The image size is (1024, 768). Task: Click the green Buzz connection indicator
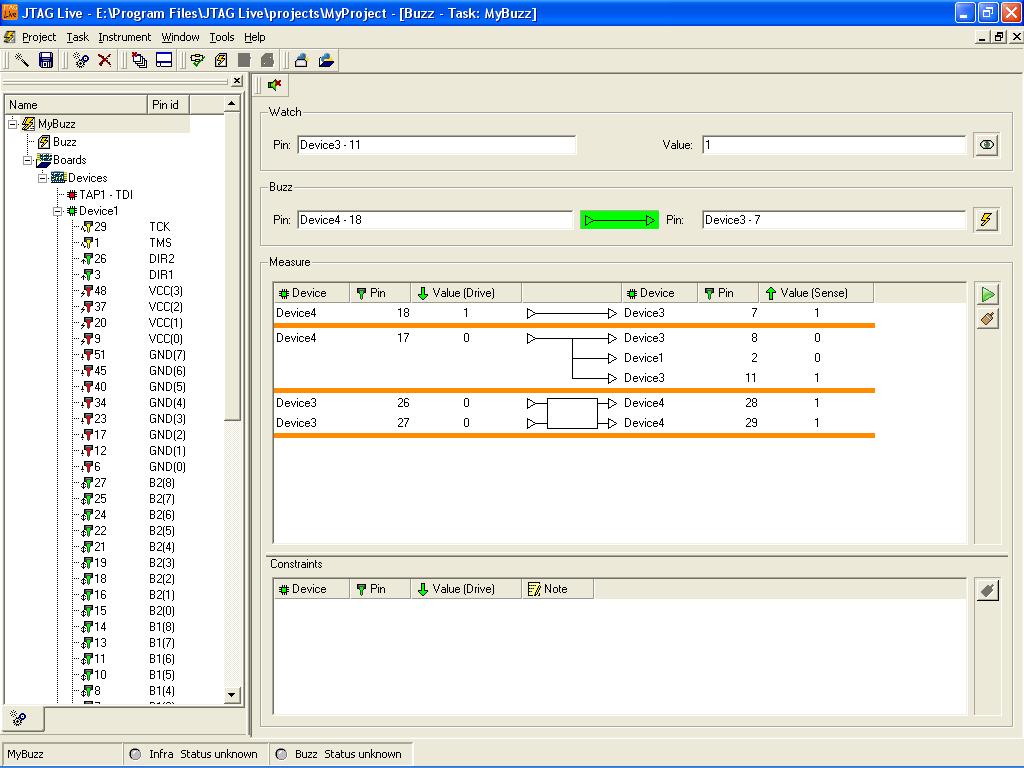tap(619, 220)
